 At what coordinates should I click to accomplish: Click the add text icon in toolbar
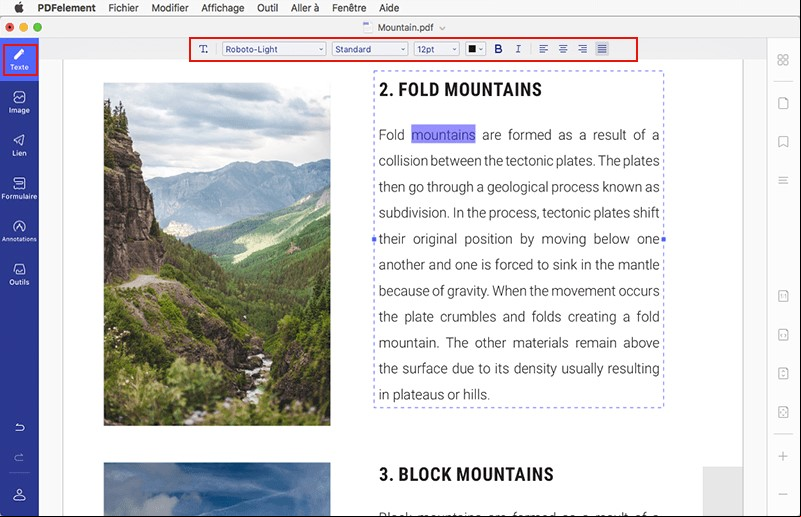pyautogui.click(x=203, y=49)
